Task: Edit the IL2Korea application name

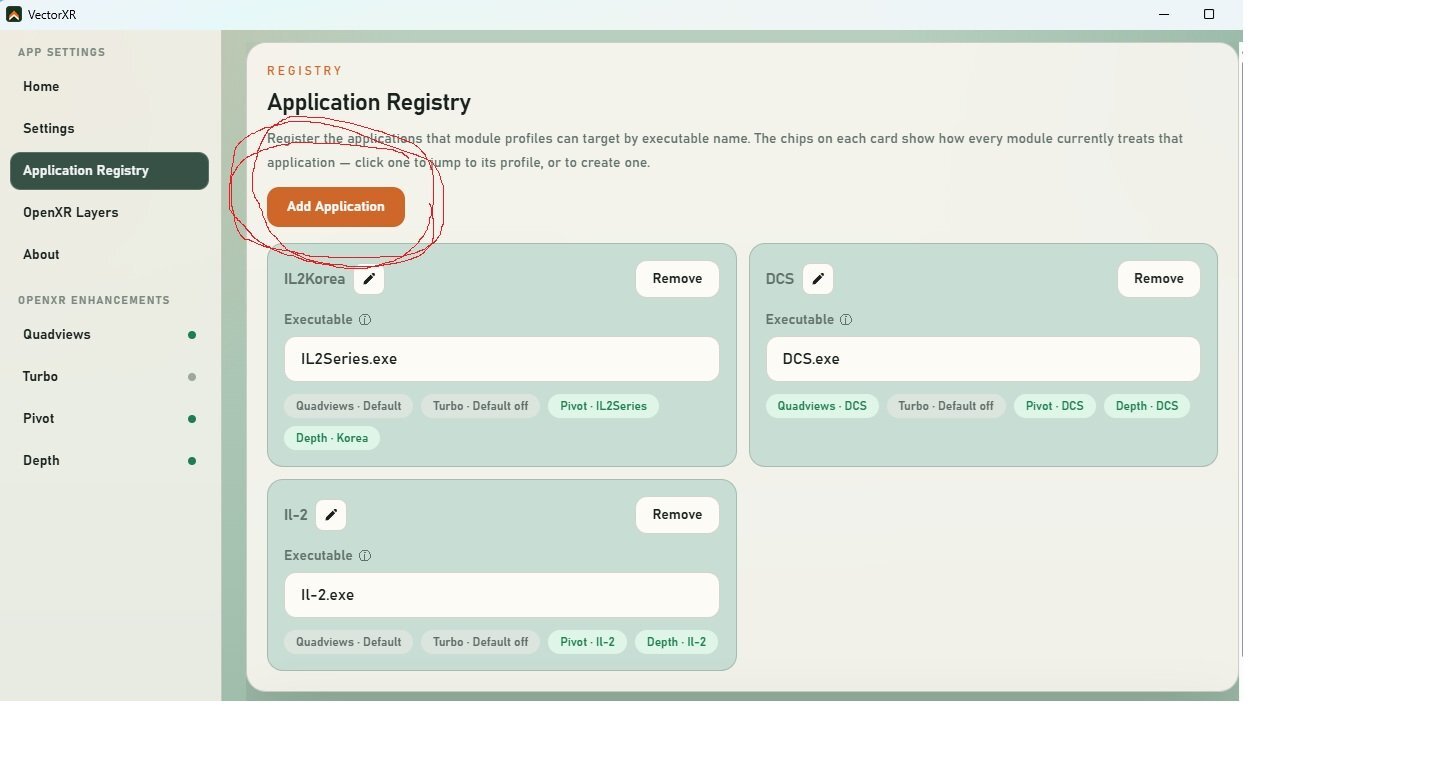Action: pyautogui.click(x=369, y=279)
